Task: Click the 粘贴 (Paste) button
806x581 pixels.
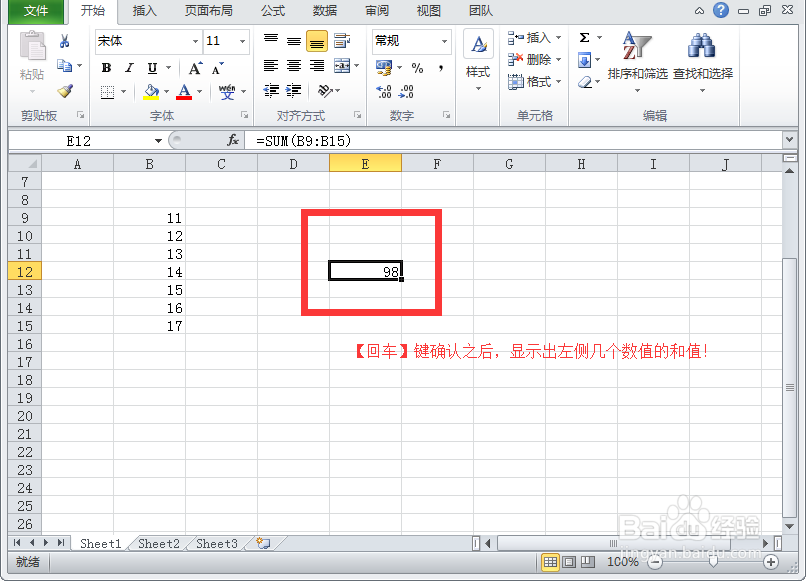Action: click(32, 55)
